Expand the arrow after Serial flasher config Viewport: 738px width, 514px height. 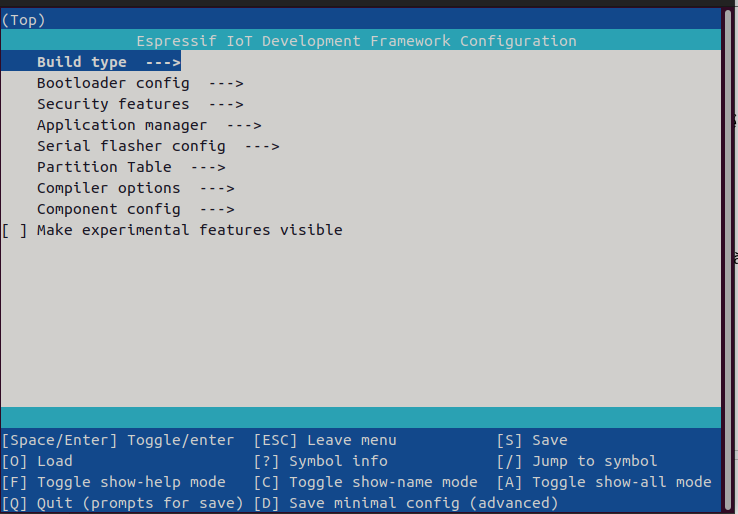[262, 146]
